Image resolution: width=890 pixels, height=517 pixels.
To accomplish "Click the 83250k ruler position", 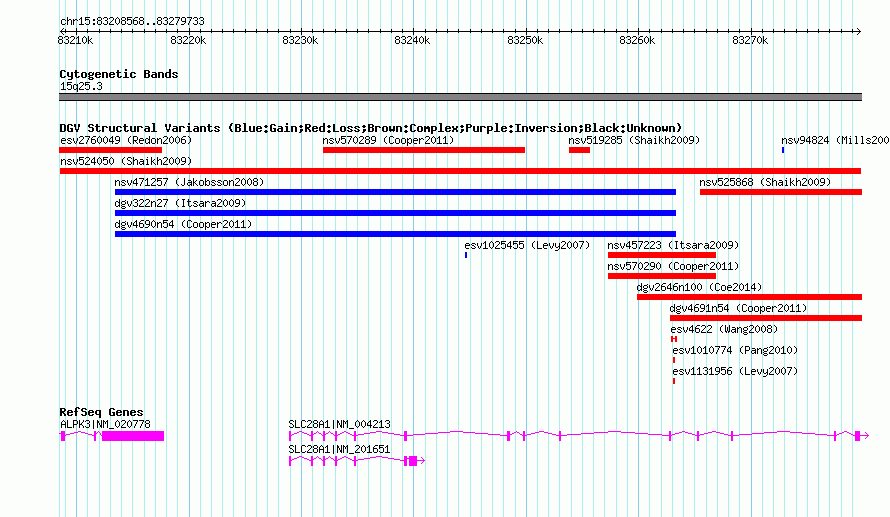I will [x=525, y=40].
